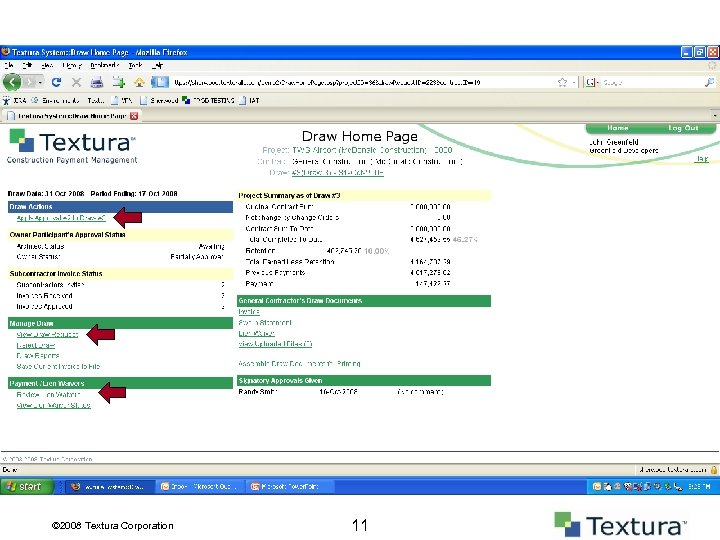Switch to the Microsoft Outlook taskbar button

point(199,487)
